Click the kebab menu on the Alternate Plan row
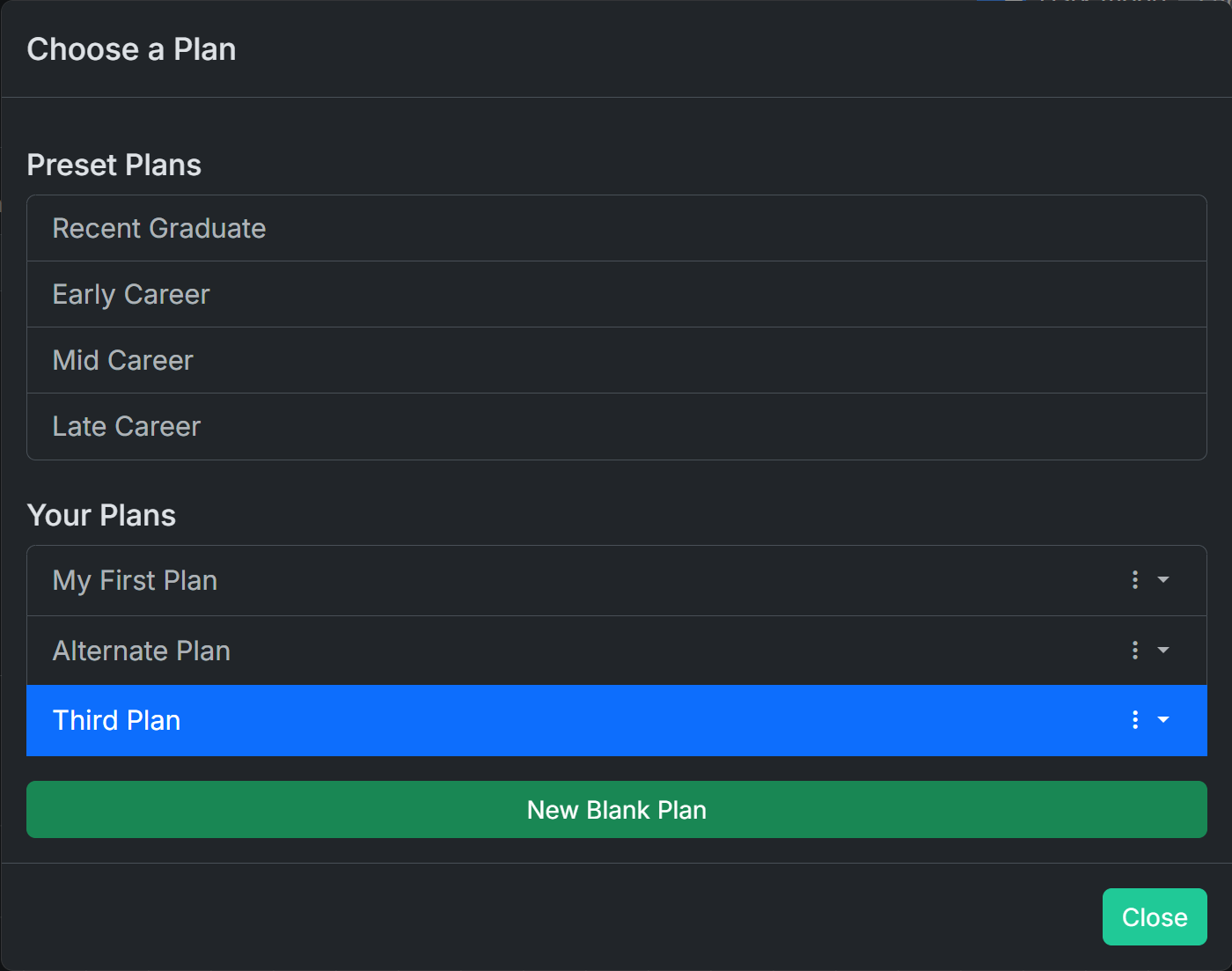 tap(1134, 651)
